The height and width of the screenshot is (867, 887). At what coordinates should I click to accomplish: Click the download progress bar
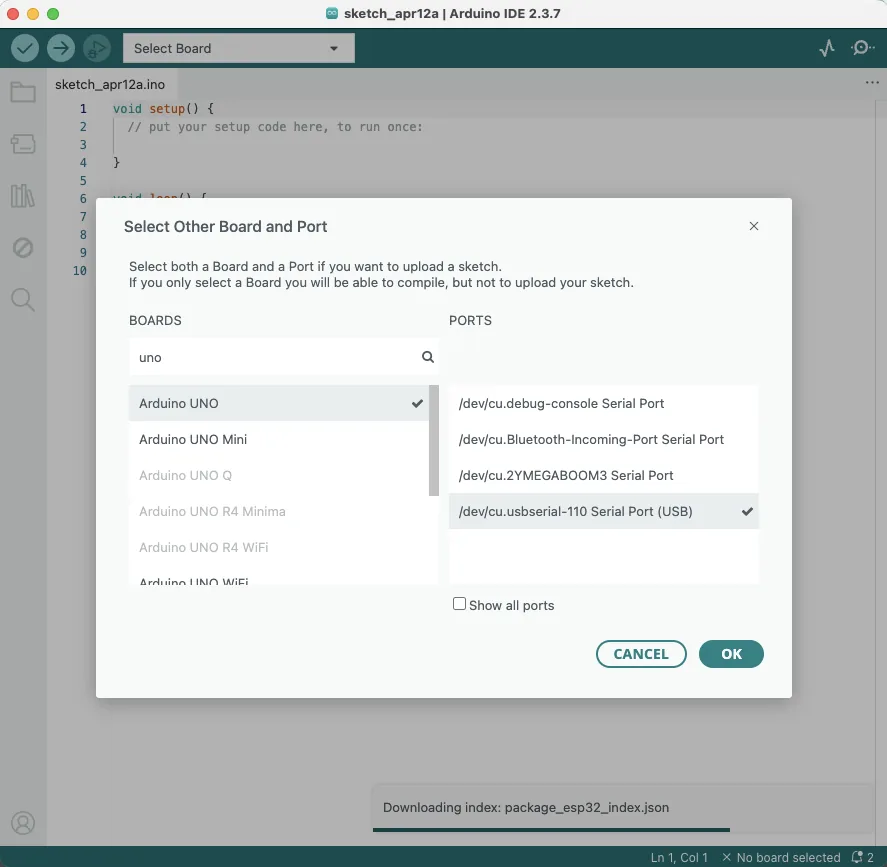[x=551, y=830]
